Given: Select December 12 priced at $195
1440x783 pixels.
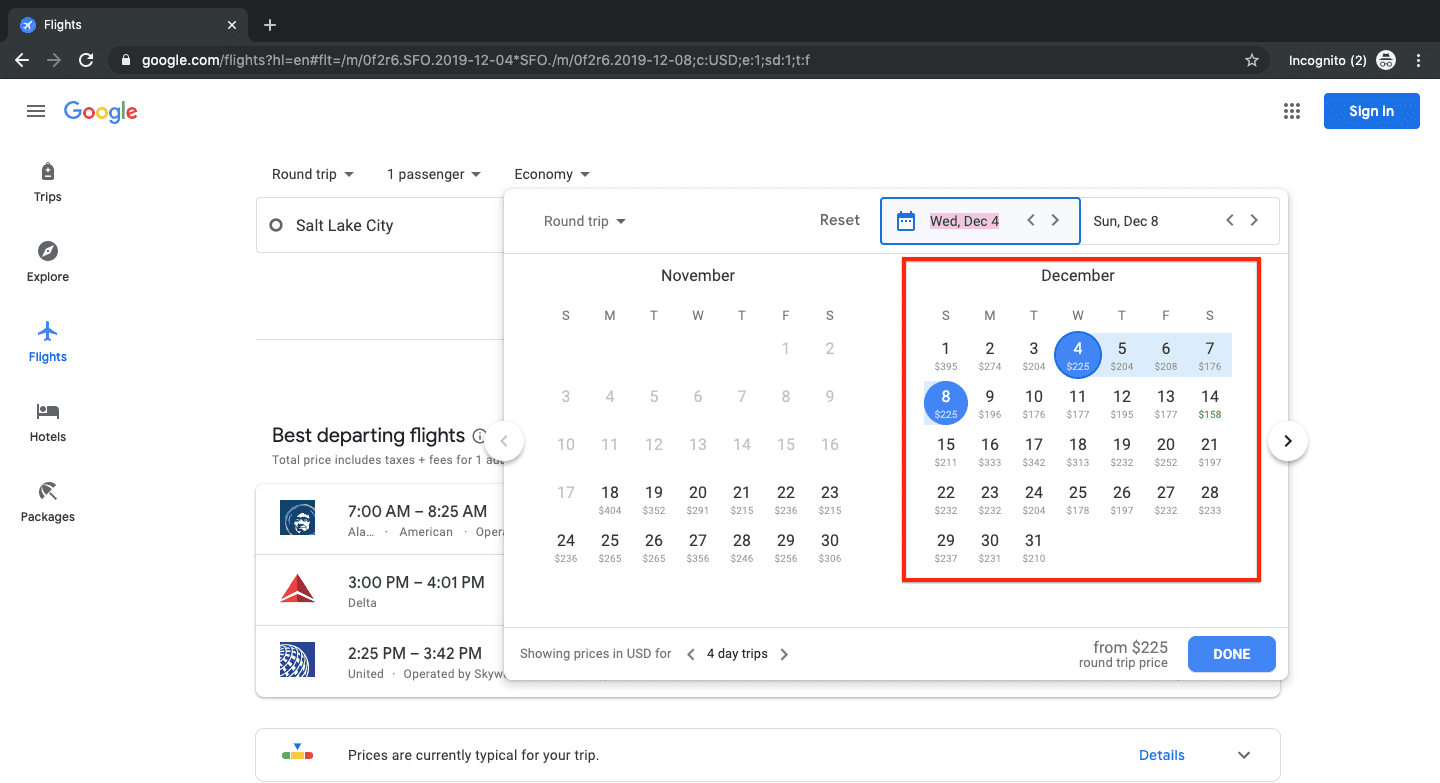Looking at the screenshot, I should (x=1122, y=402).
